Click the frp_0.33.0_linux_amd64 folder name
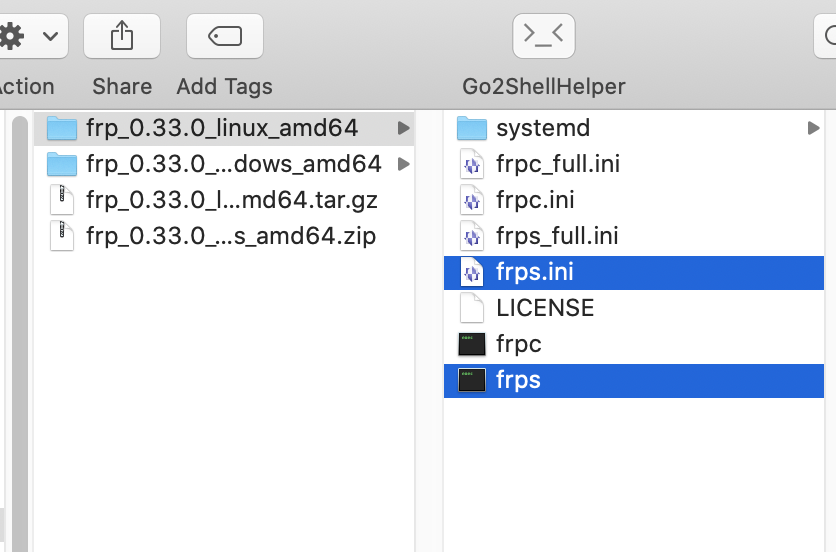The height and width of the screenshot is (552, 836). 222,128
